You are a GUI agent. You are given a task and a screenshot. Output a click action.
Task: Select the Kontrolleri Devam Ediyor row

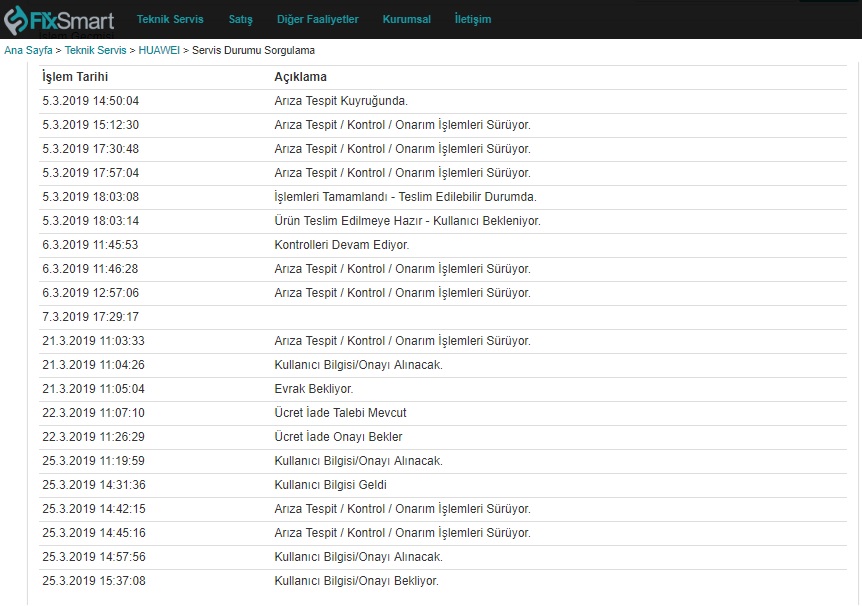(443, 245)
